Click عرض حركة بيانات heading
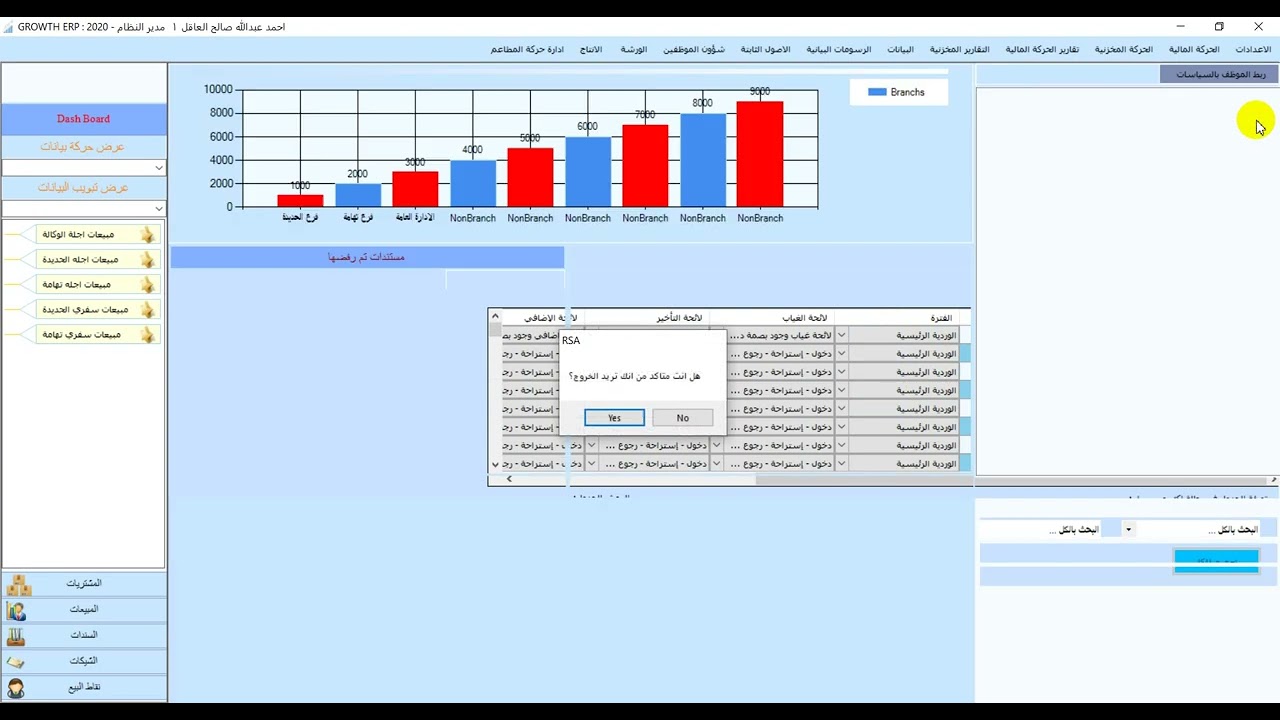 point(83,147)
